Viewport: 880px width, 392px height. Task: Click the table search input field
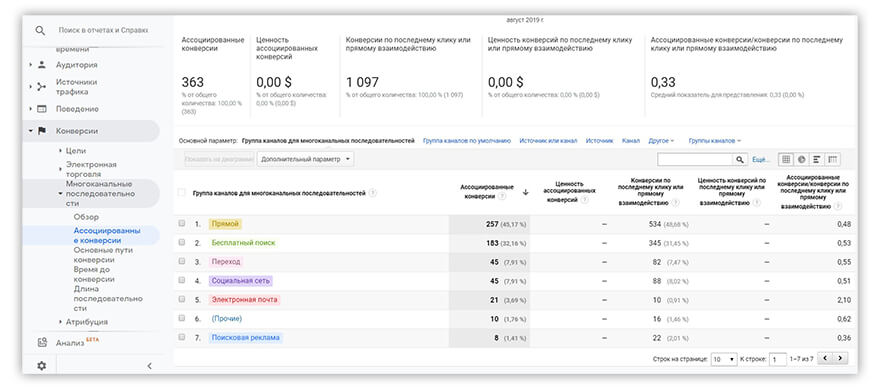(x=695, y=159)
